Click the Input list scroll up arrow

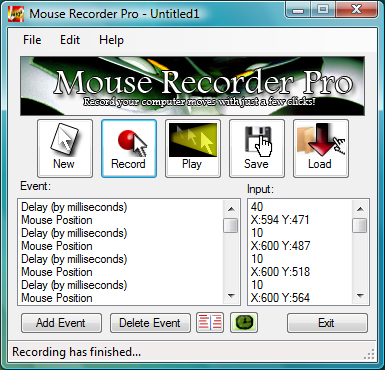[x=360, y=209]
